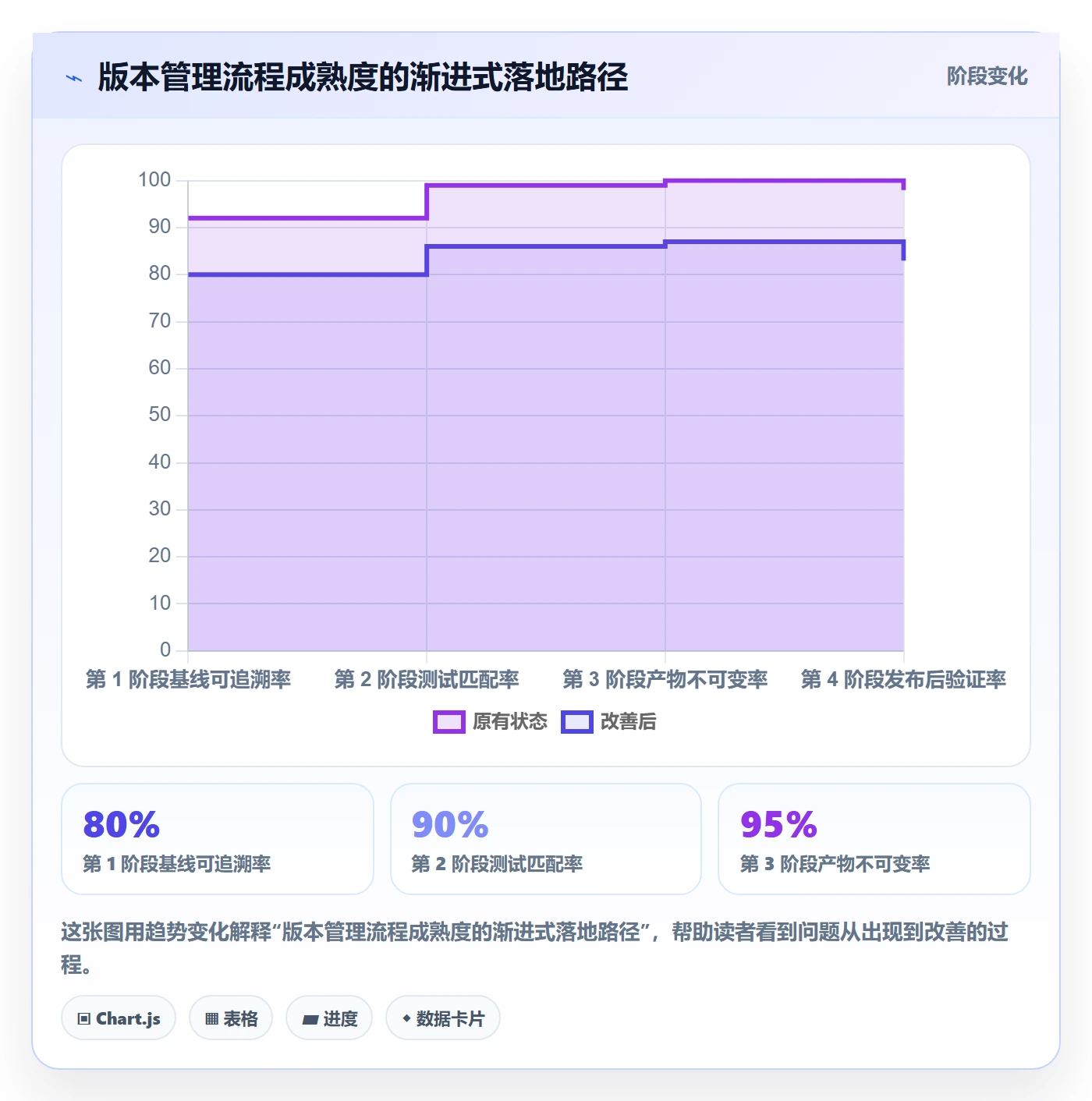Select the 80% stat card
The image size is (1092, 1101).
click(218, 839)
